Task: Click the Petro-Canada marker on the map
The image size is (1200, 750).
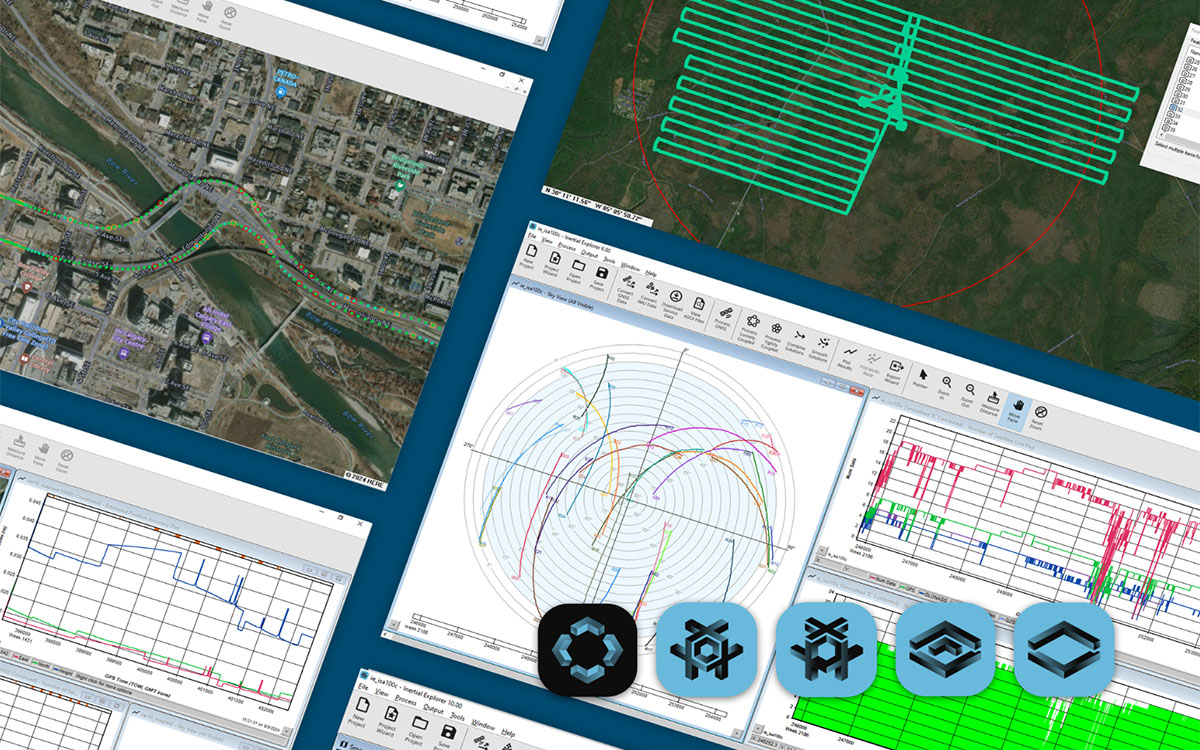Action: (282, 91)
